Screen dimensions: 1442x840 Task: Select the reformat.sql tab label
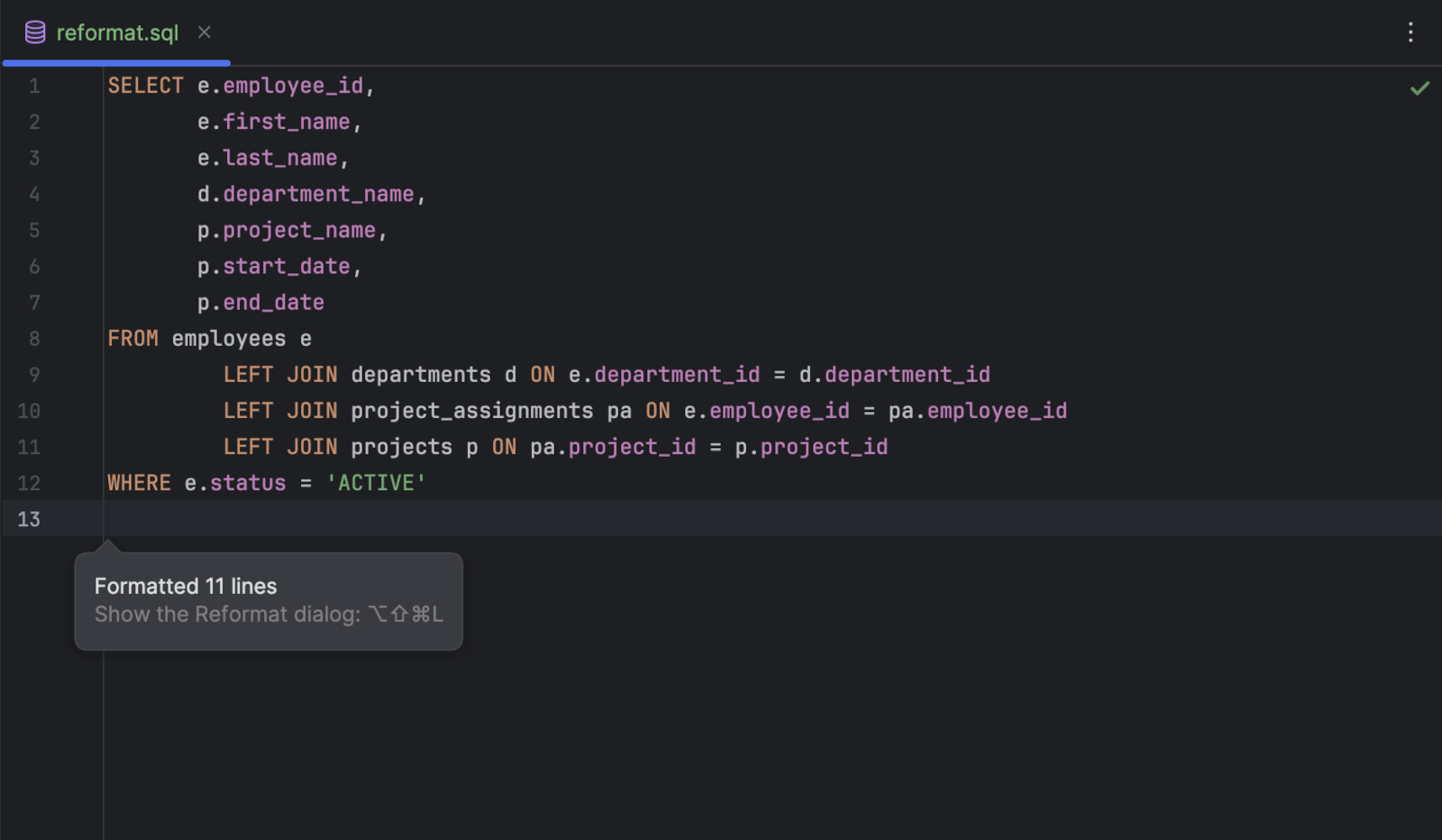pyautogui.click(x=117, y=32)
